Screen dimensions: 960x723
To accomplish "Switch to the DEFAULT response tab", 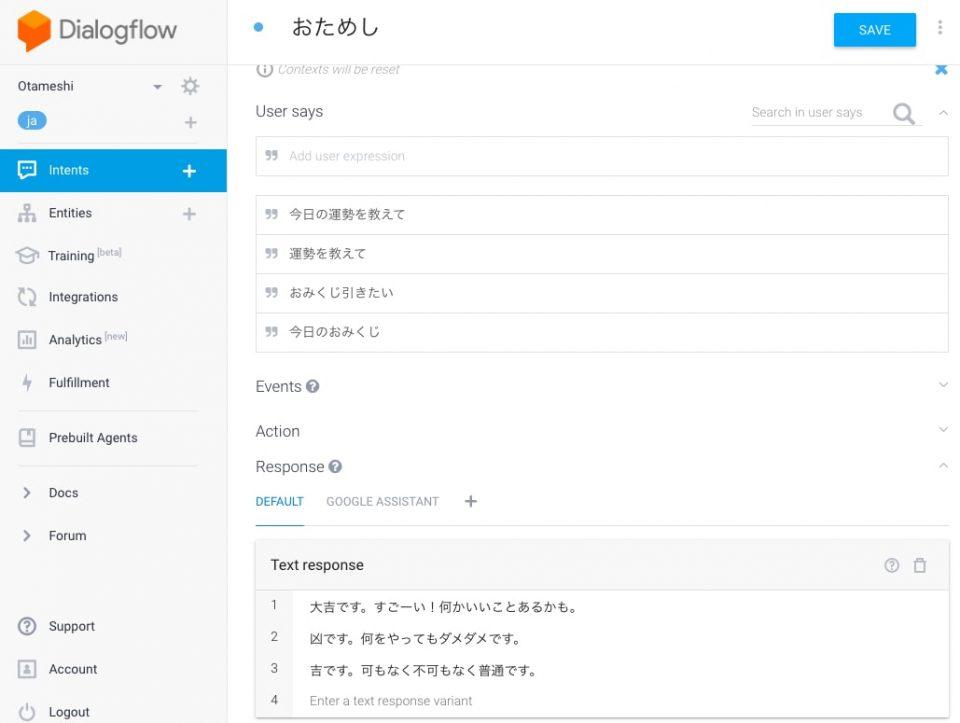I will (279, 501).
